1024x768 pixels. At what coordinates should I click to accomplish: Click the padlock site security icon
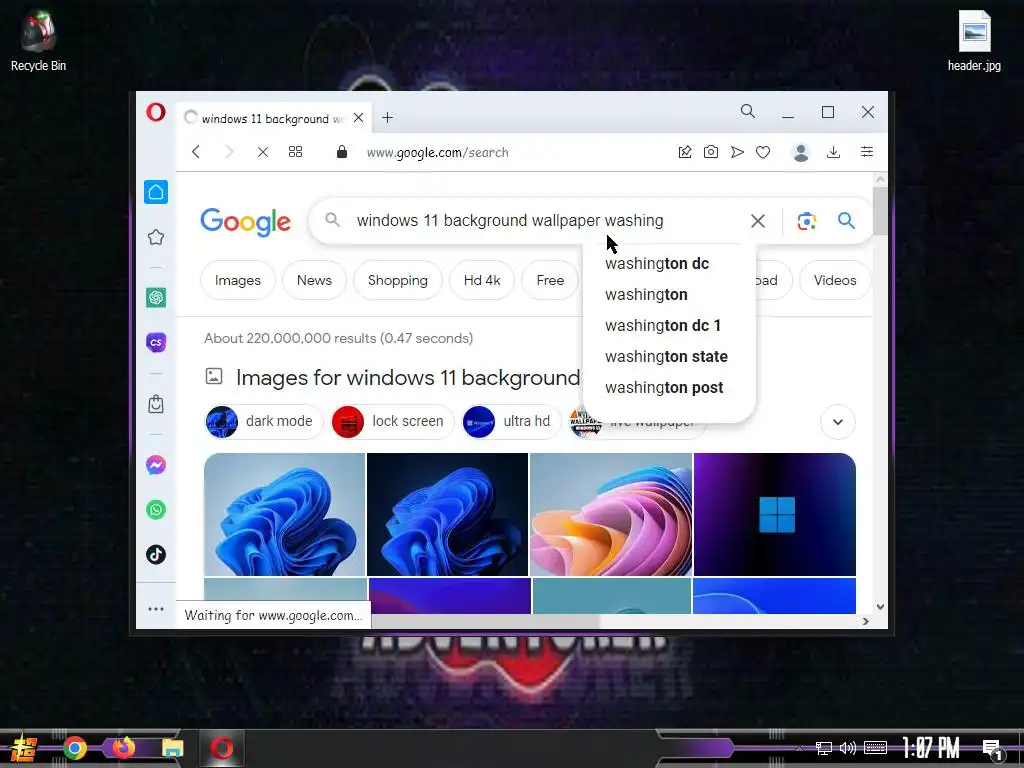click(x=342, y=152)
